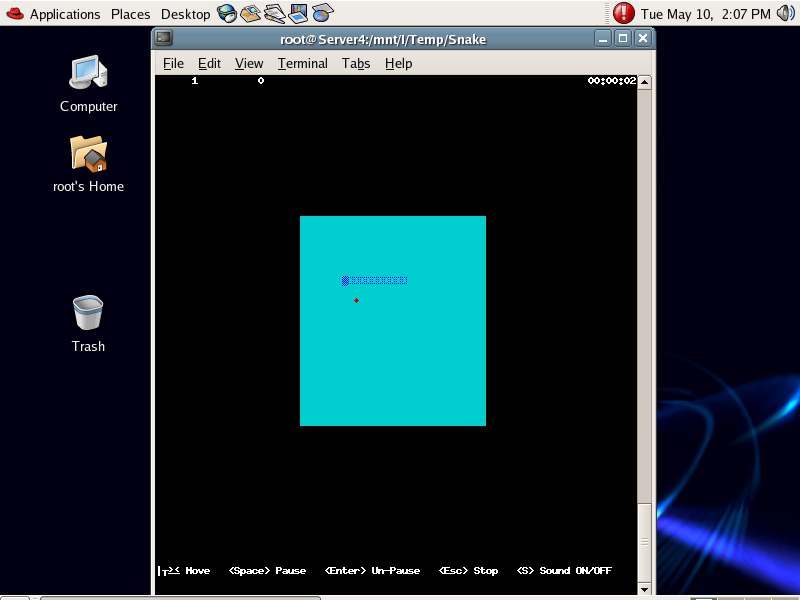
Task: Click the red update alert icon
Action: [x=624, y=13]
